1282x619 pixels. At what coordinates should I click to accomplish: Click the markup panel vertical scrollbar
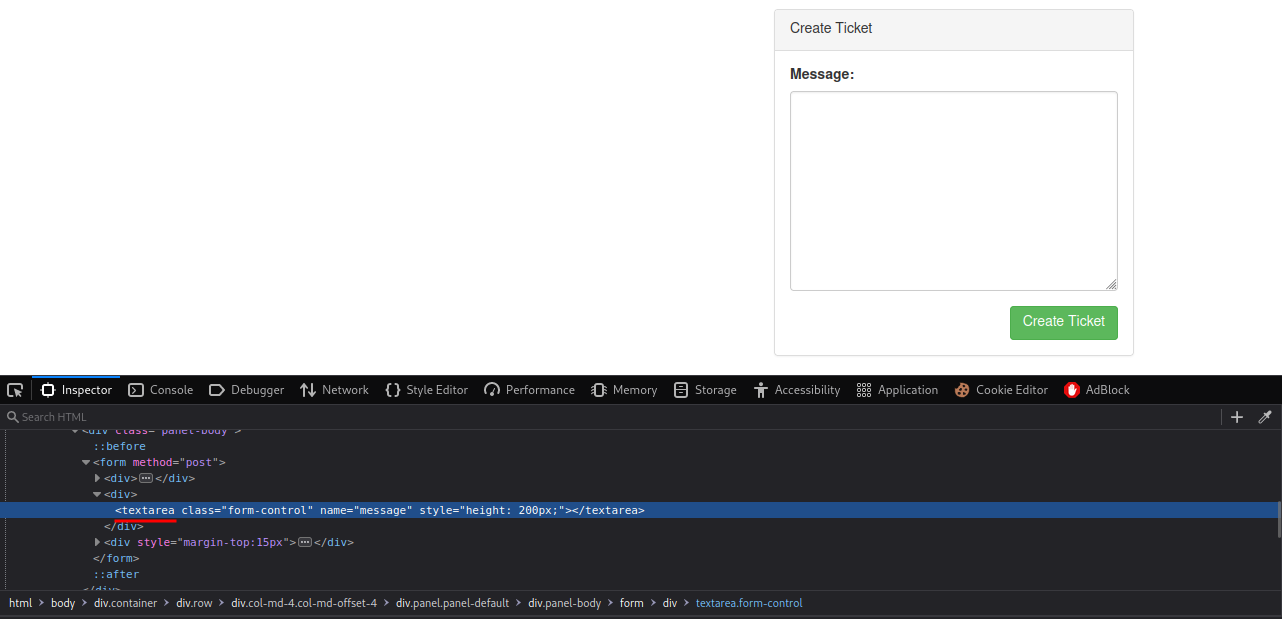coord(1279,520)
